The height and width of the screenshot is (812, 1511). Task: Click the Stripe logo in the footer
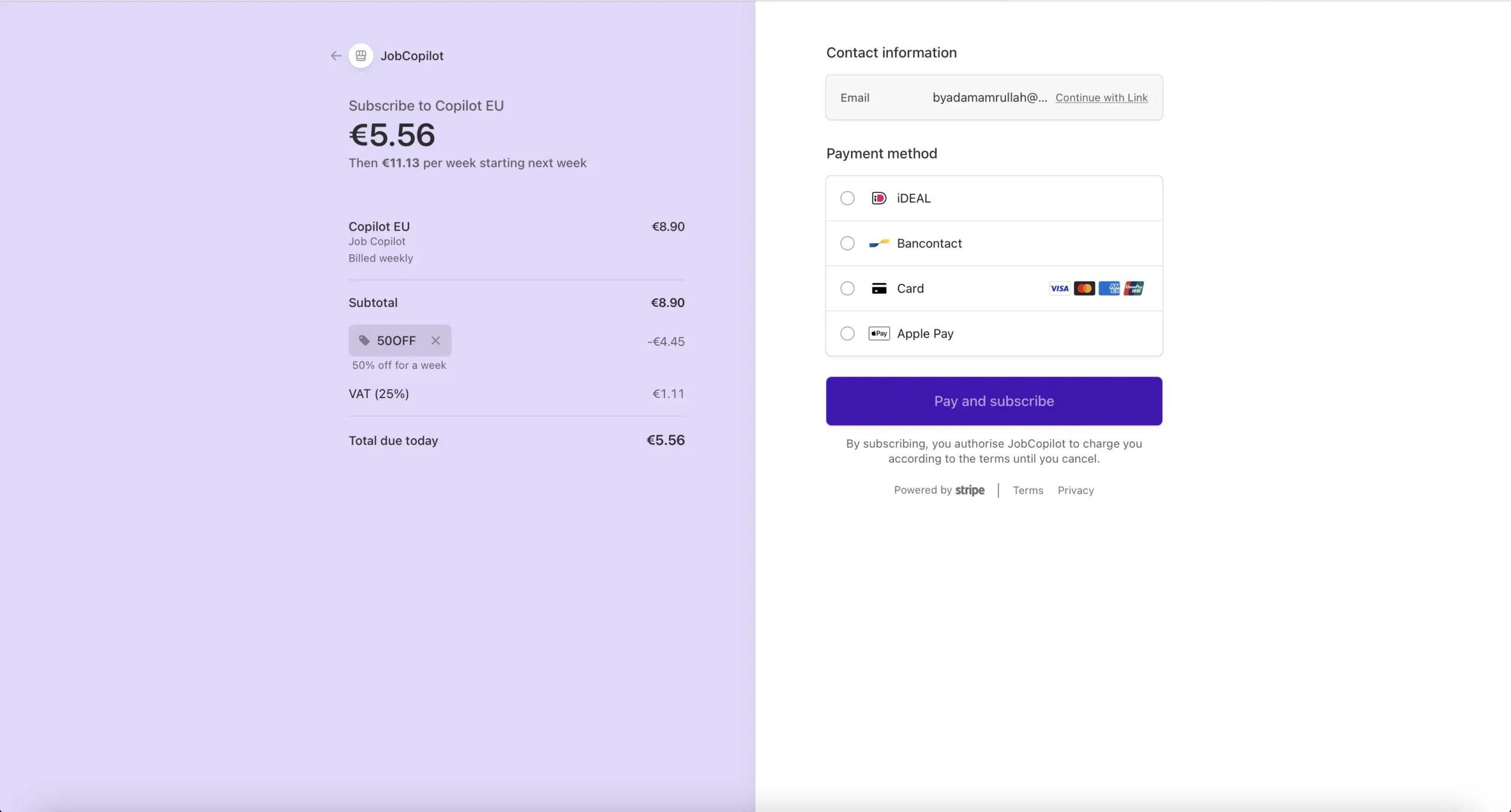tap(970, 490)
